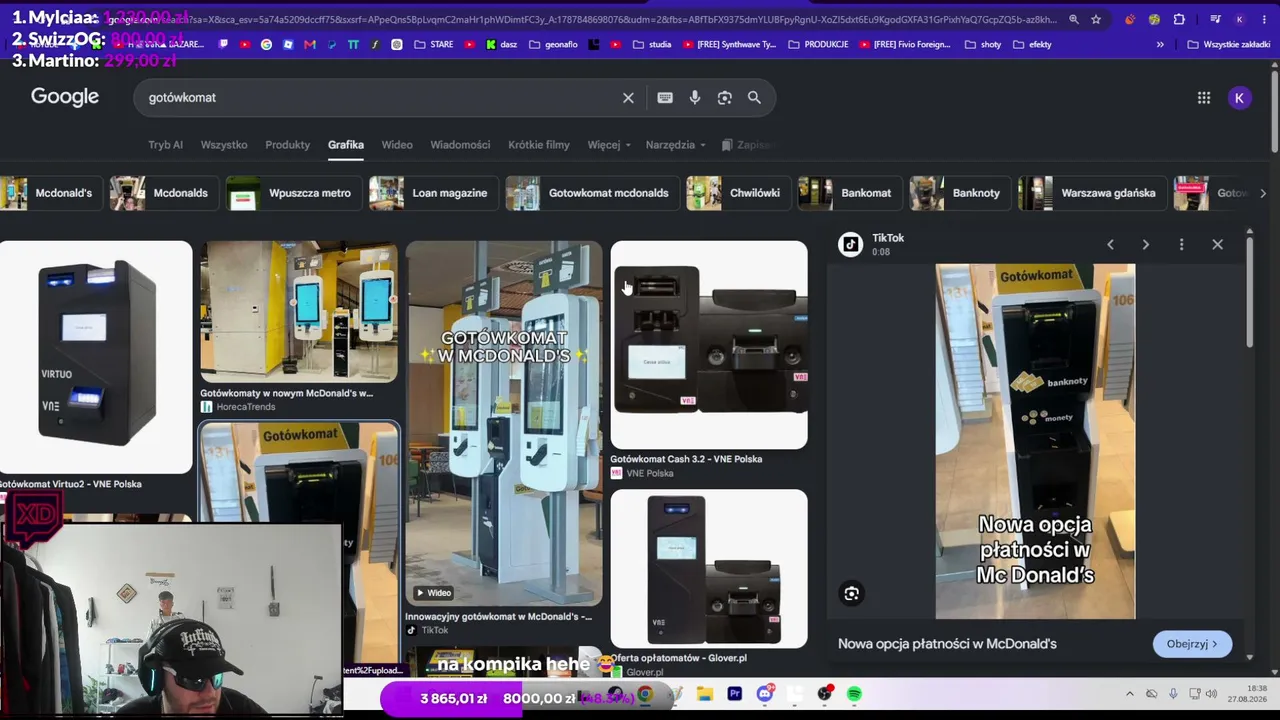Screen dimensions: 1280x720
Task: Open Premiere Pro from the taskbar
Action: pos(735,694)
